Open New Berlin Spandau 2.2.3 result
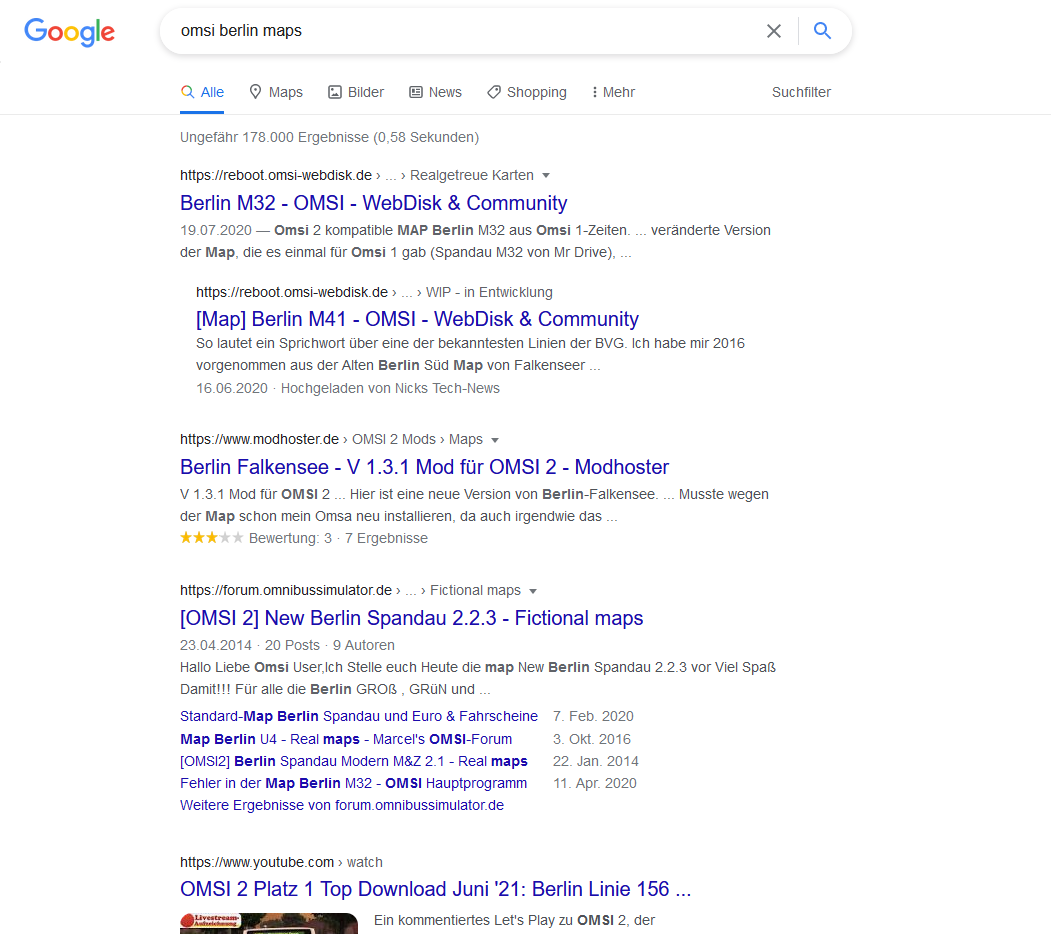This screenshot has width=1051, height=934. [411, 618]
